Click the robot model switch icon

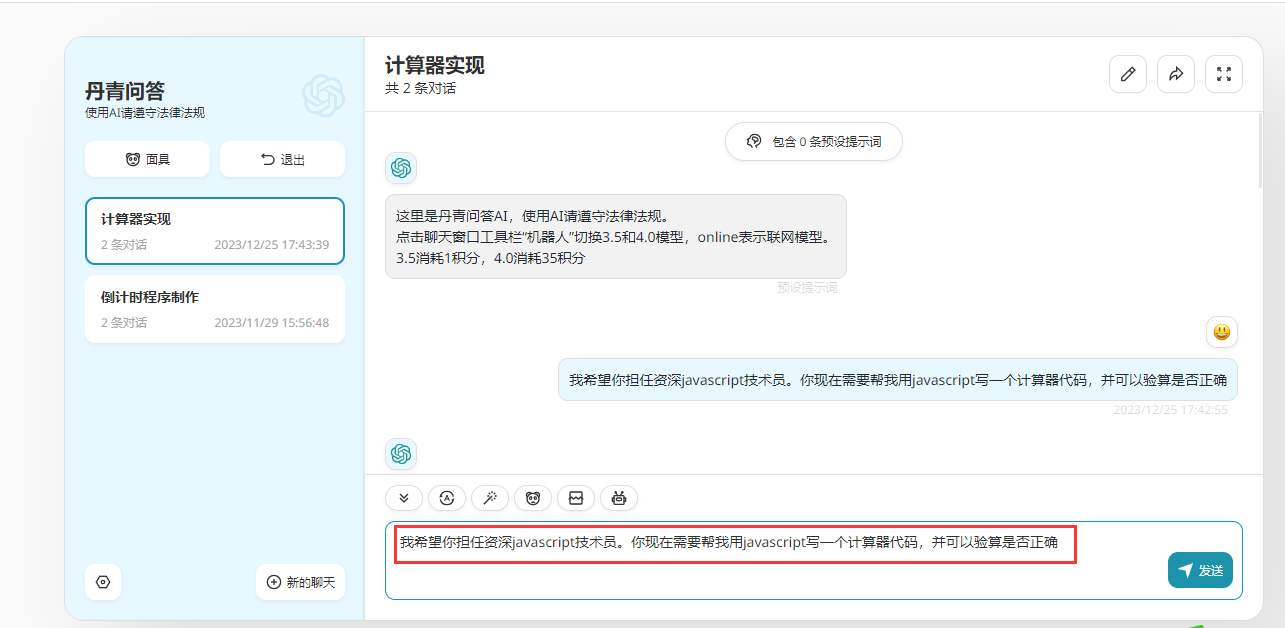[619, 498]
